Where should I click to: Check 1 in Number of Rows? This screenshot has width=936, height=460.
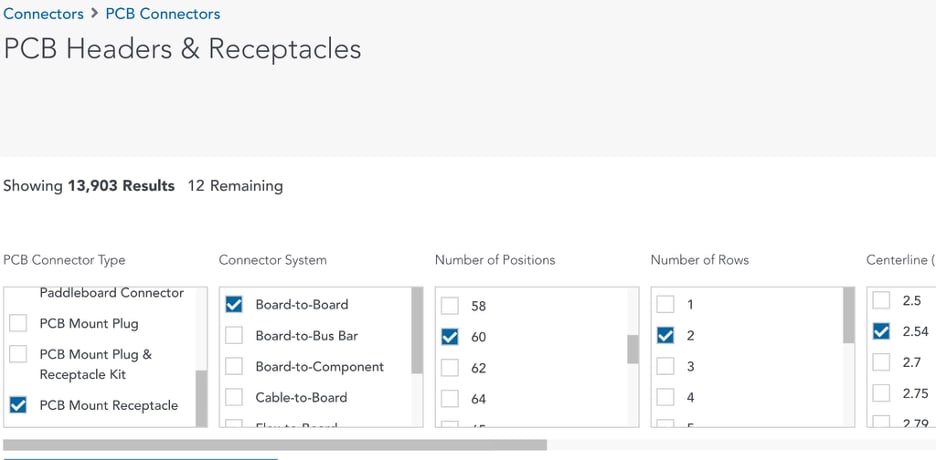666,304
